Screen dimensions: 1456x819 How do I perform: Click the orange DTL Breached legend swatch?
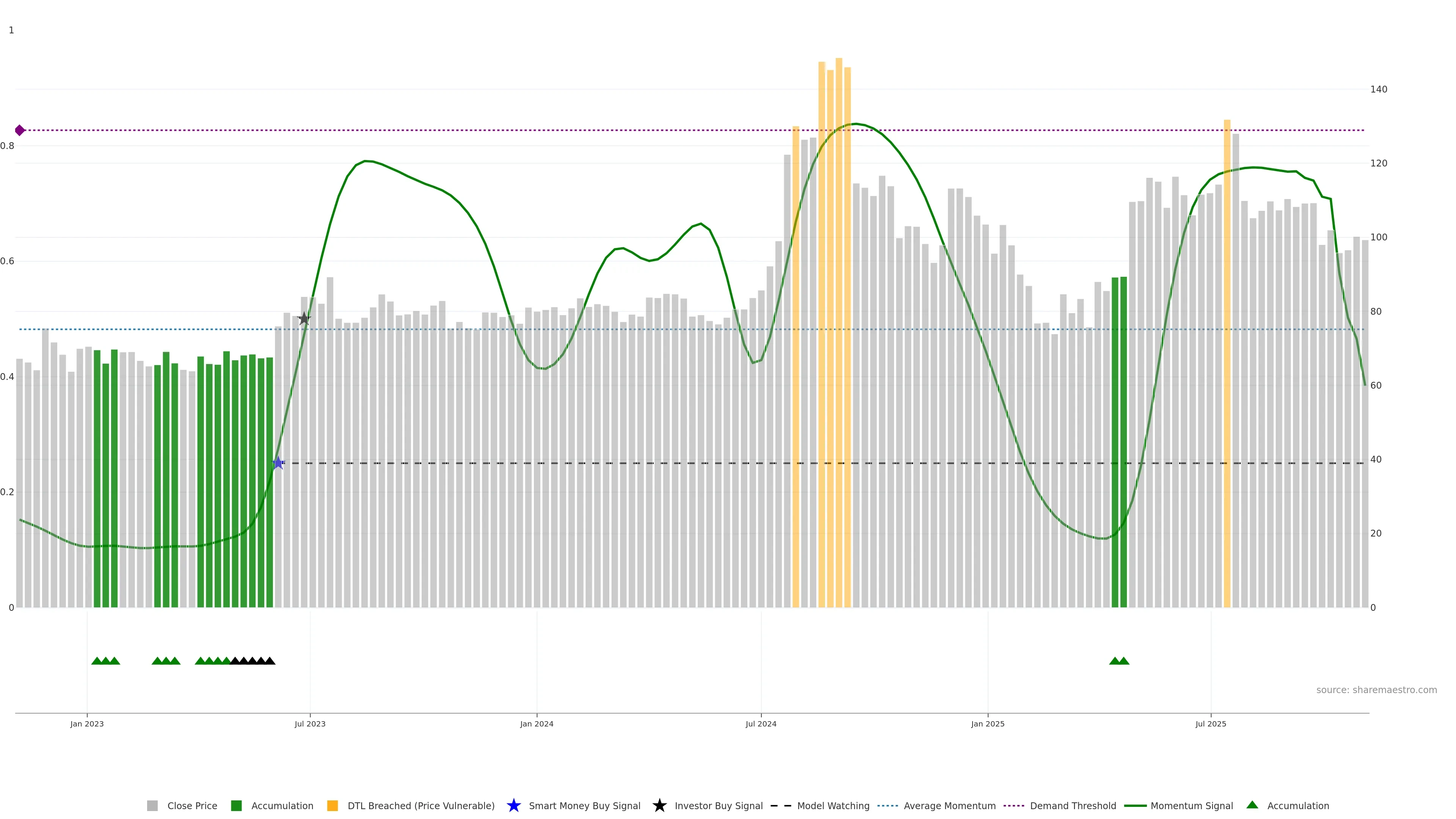[x=333, y=805]
